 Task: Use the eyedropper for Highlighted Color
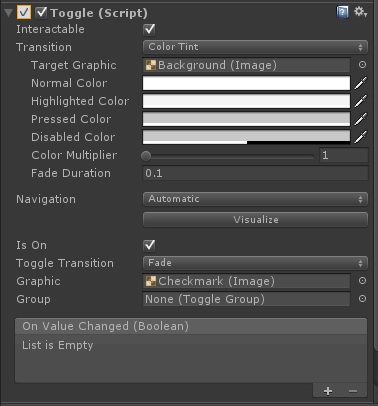(361, 101)
